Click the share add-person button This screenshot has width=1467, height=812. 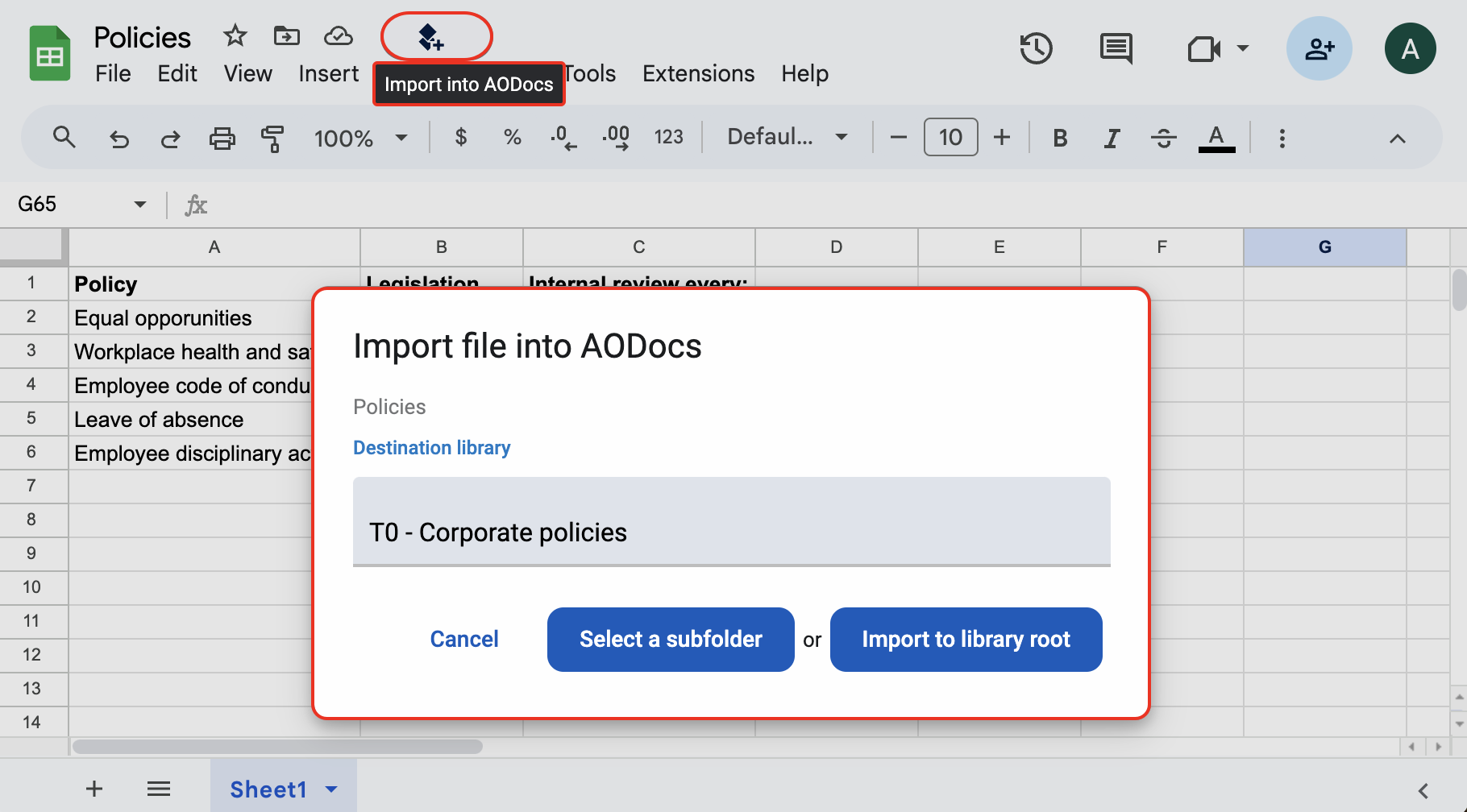(1319, 48)
